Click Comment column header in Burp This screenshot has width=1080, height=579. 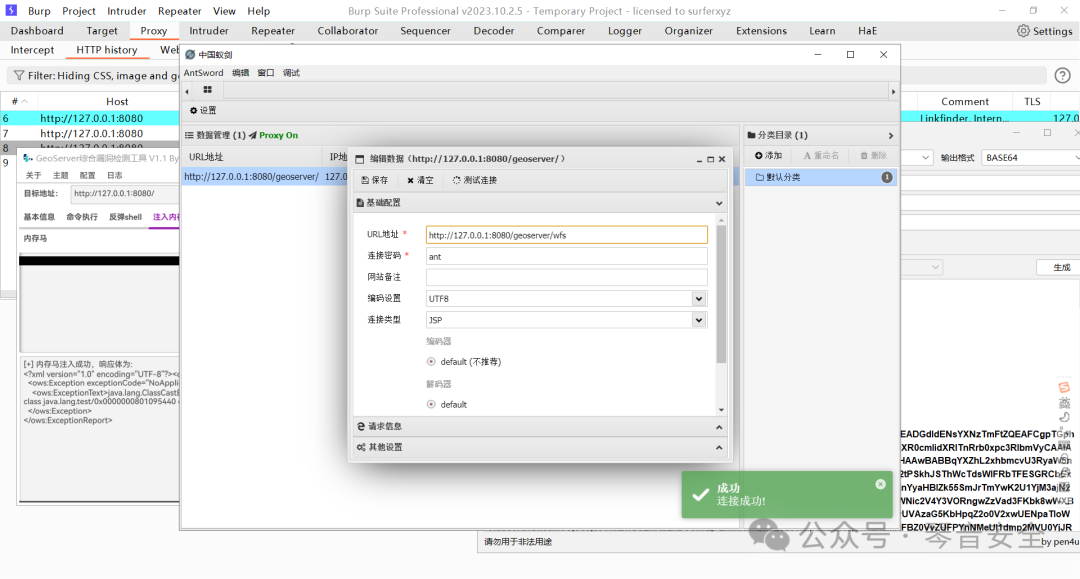tap(964, 101)
